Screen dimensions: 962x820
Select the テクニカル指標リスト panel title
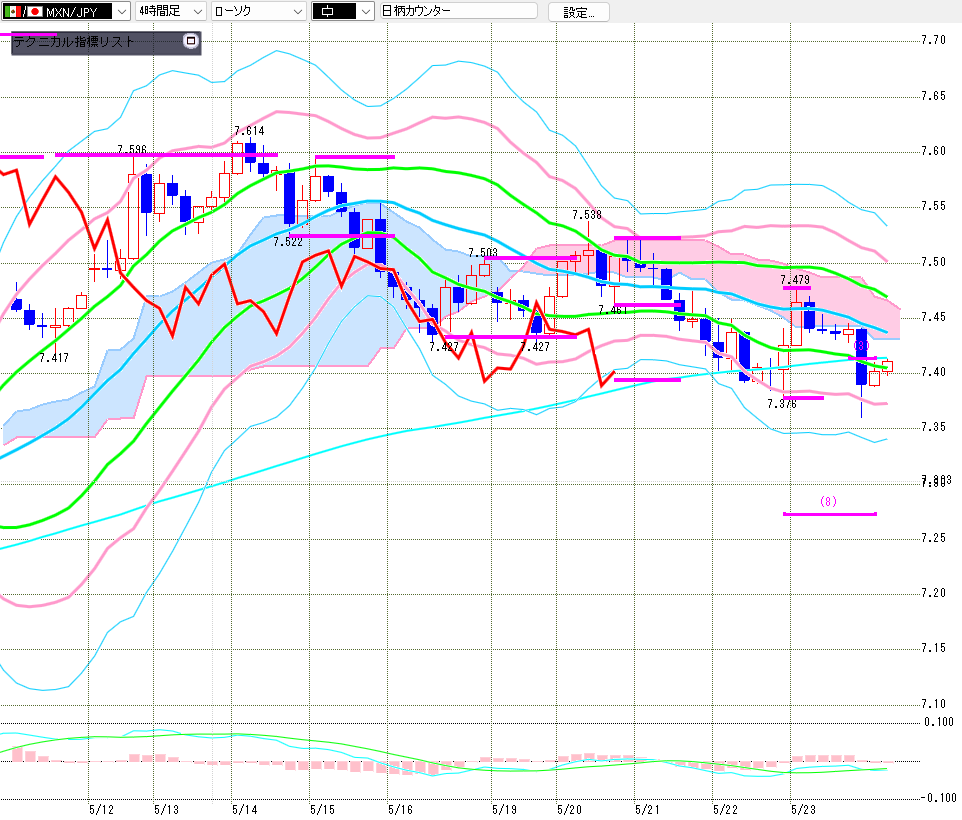point(74,42)
